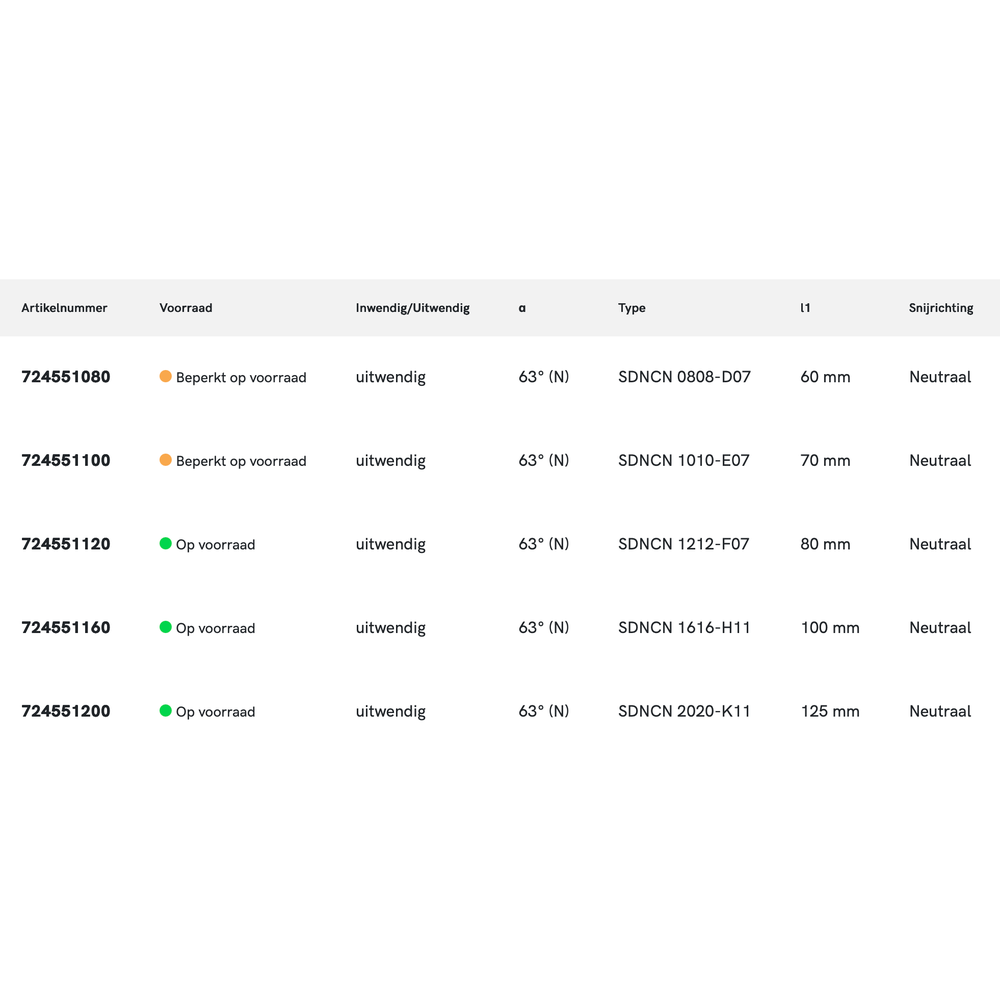This screenshot has width=1000, height=1000.
Task: Click the Type column header
Action: click(x=632, y=308)
